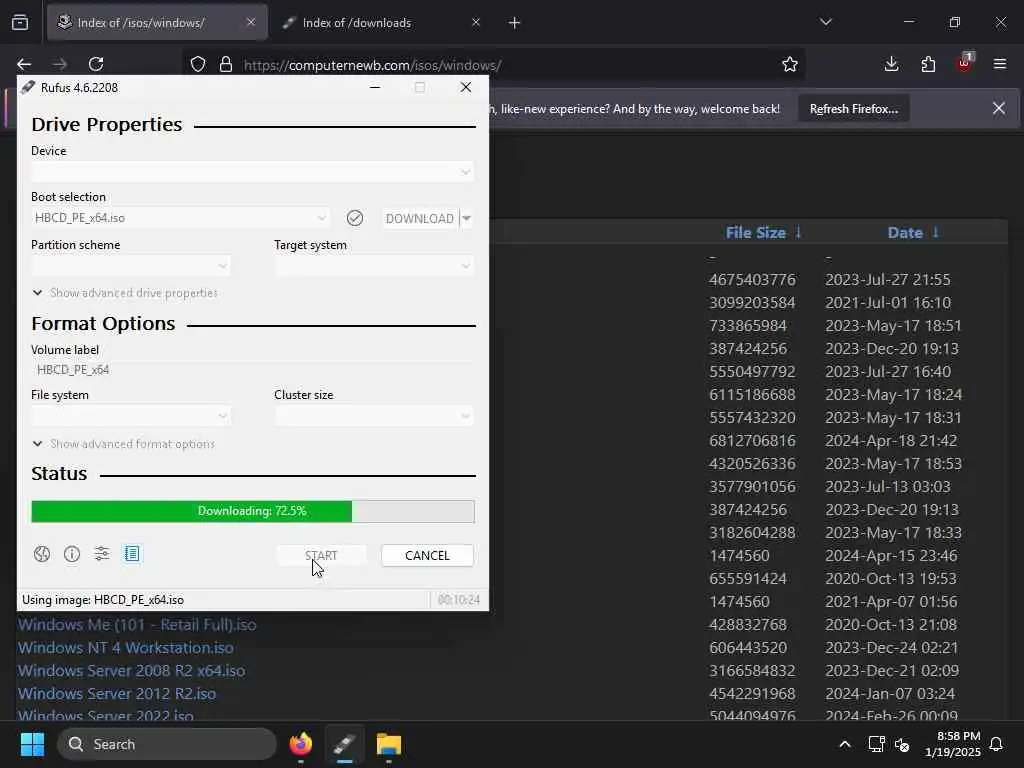Click file size value 6812706816
The width and height of the screenshot is (1024, 768).
[x=752, y=441]
